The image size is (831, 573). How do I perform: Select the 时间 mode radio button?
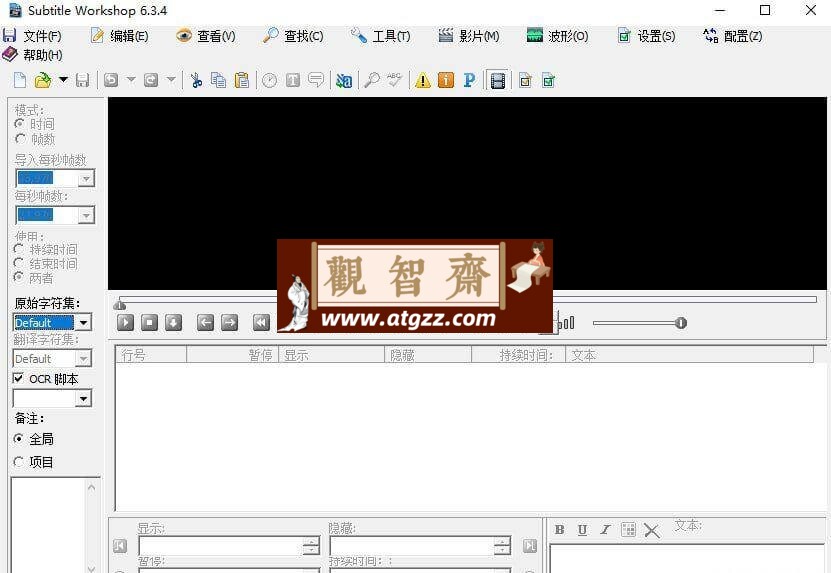20,124
